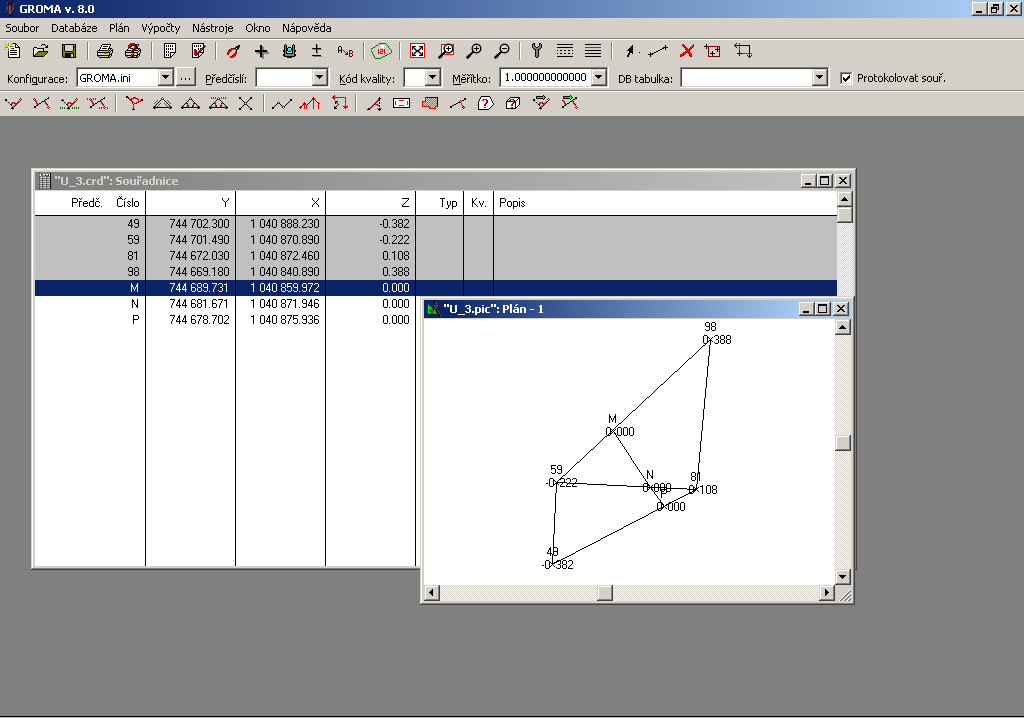Click the Save floppy disk icon
The height and width of the screenshot is (718, 1024).
point(69,51)
